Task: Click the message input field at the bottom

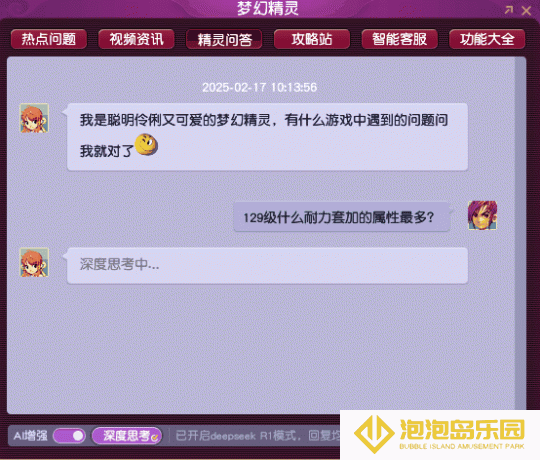Action: pyautogui.click(x=257, y=436)
